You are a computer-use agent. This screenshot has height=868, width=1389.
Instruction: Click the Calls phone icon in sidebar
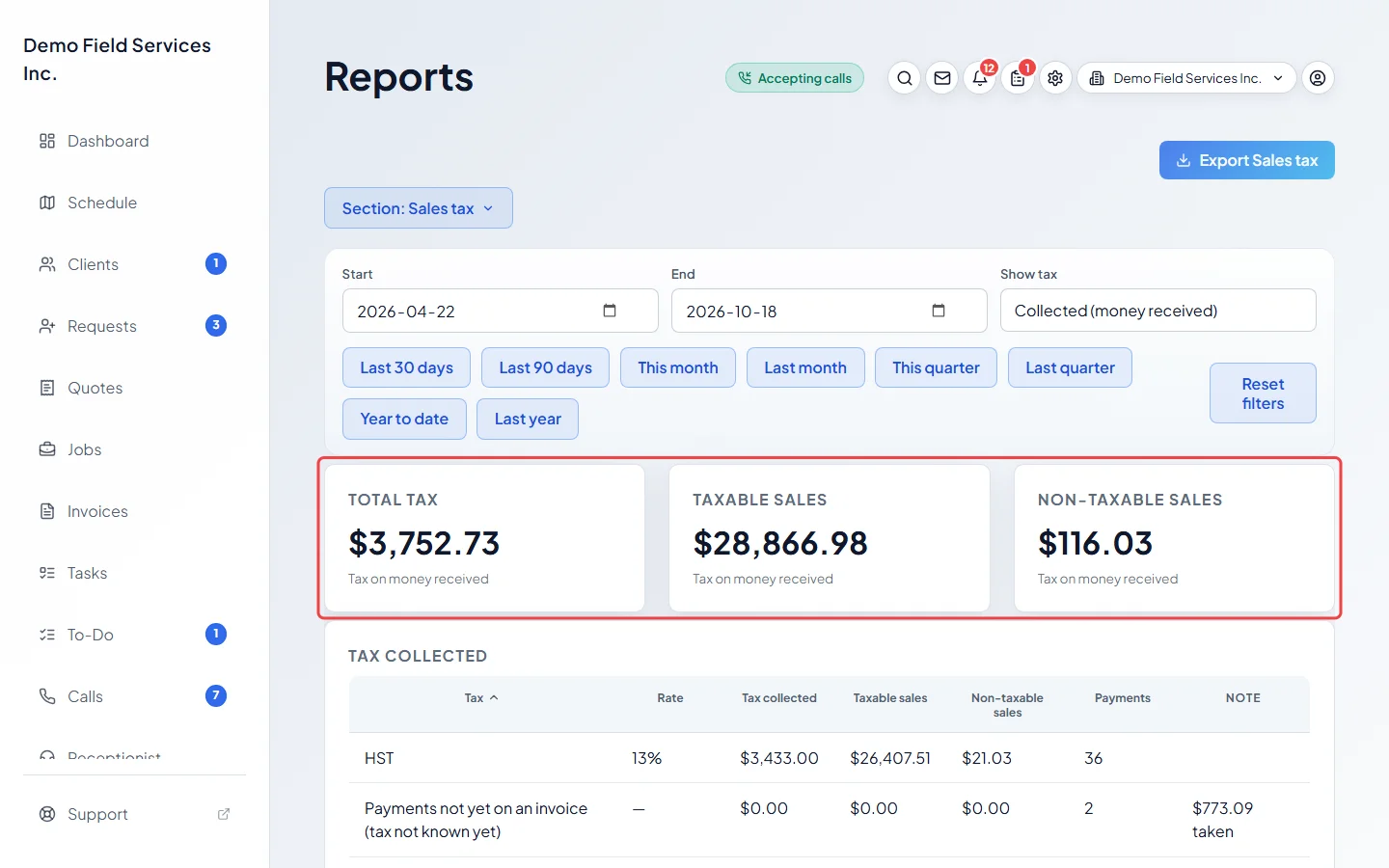click(x=47, y=696)
